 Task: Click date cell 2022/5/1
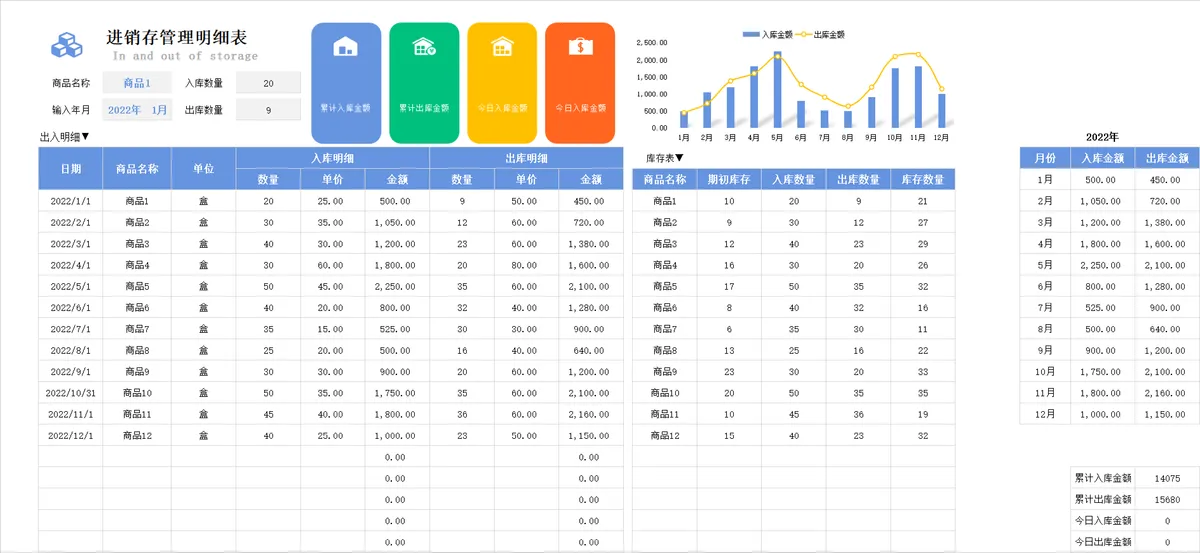(71, 286)
